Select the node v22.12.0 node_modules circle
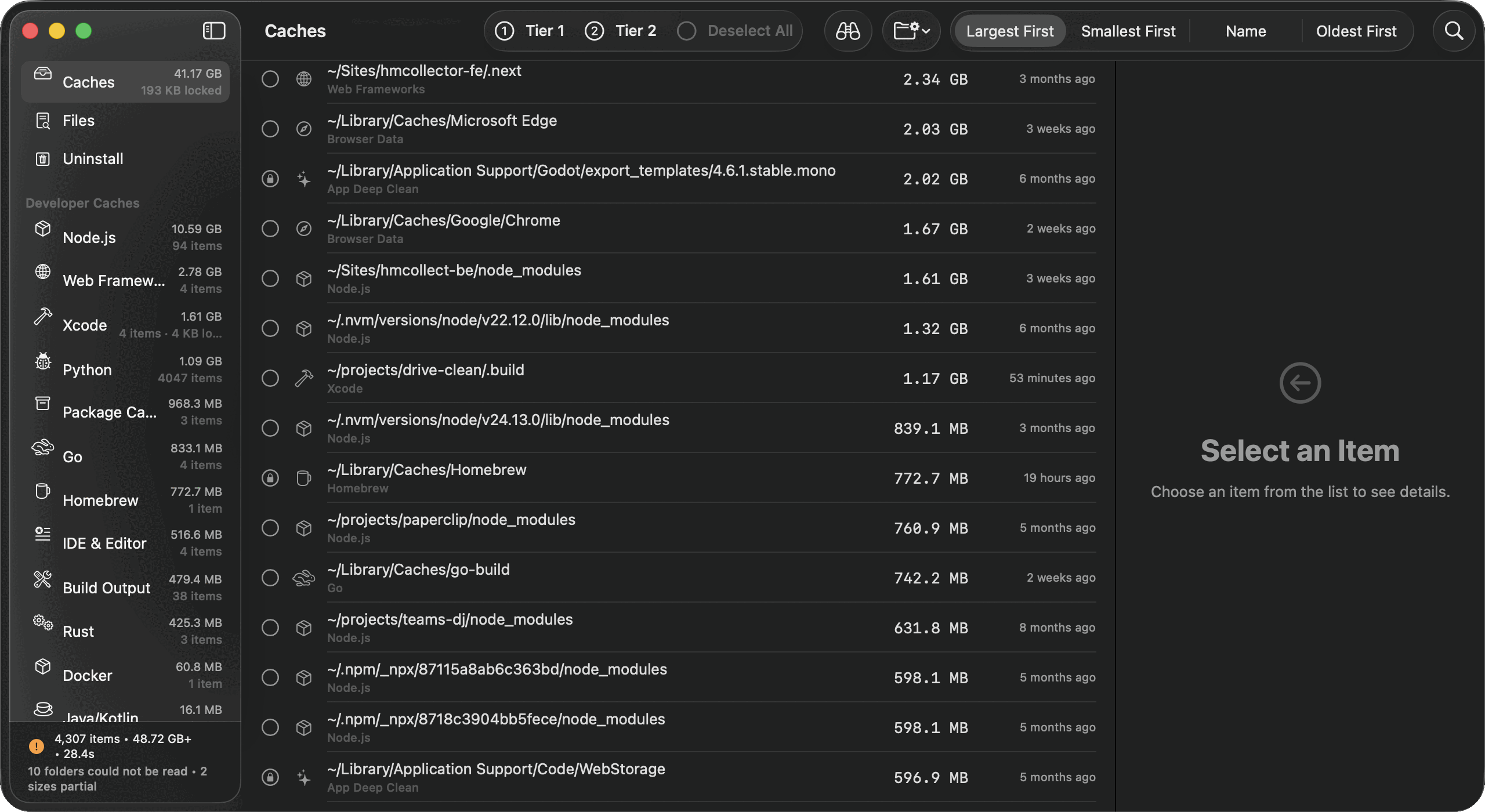1485x812 pixels. pos(270,328)
